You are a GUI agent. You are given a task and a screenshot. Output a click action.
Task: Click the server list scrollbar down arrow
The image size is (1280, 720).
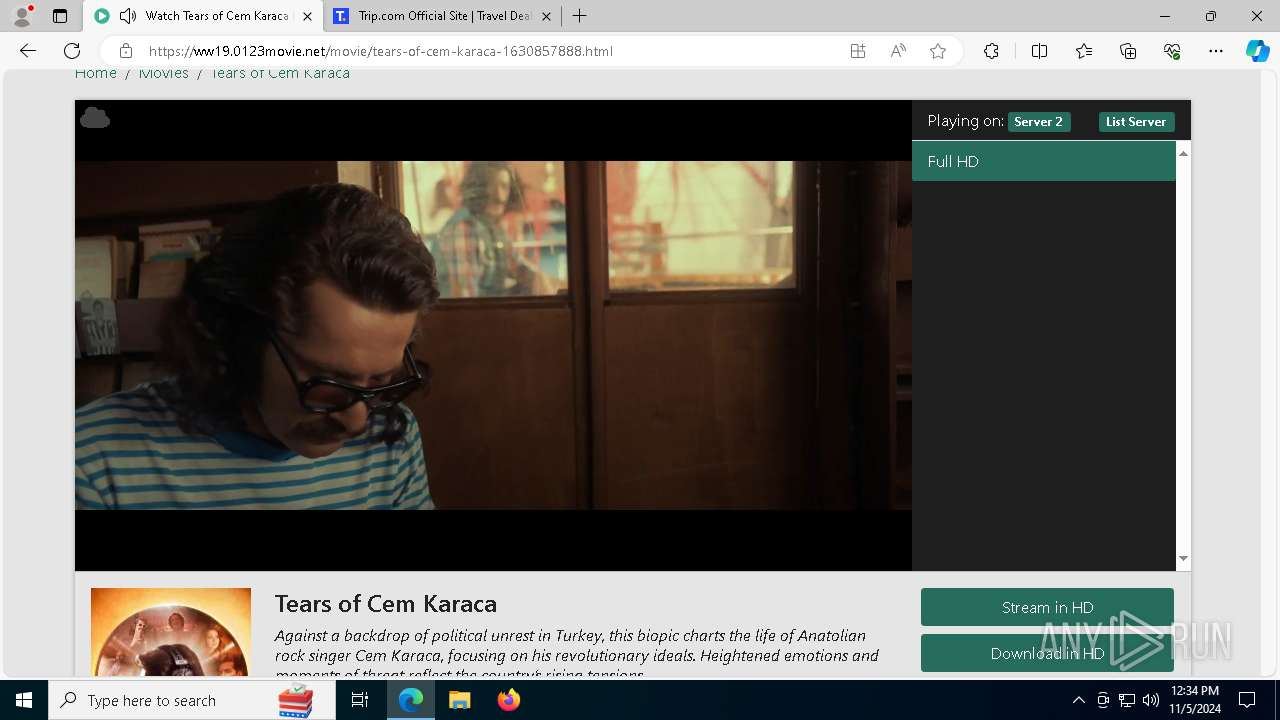click(1183, 559)
